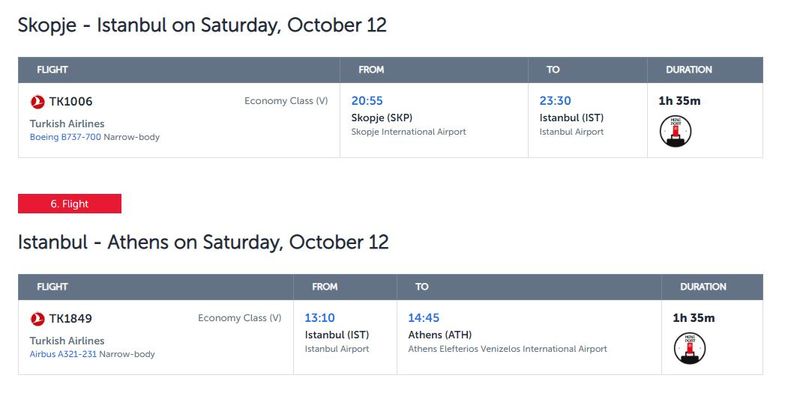Click the 23:30 arrival time in Istanbul
800x402 pixels.
tap(555, 100)
